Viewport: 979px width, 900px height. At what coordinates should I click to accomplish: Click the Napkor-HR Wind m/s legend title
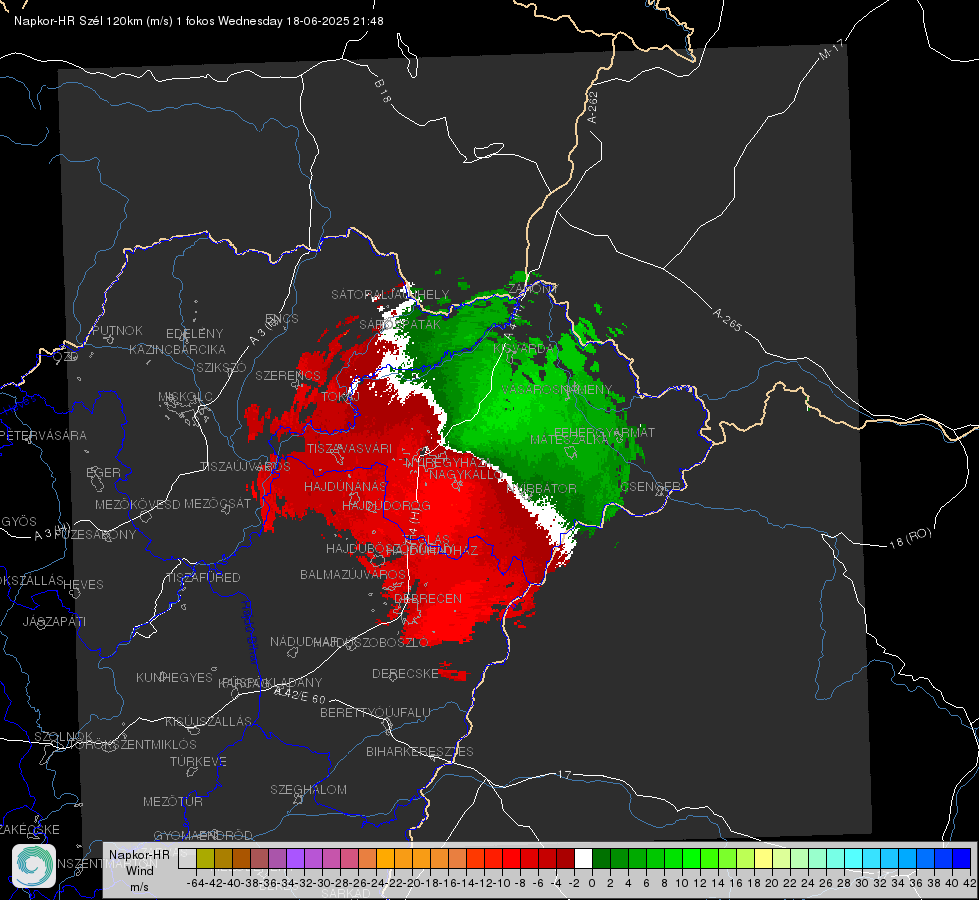tap(139, 870)
